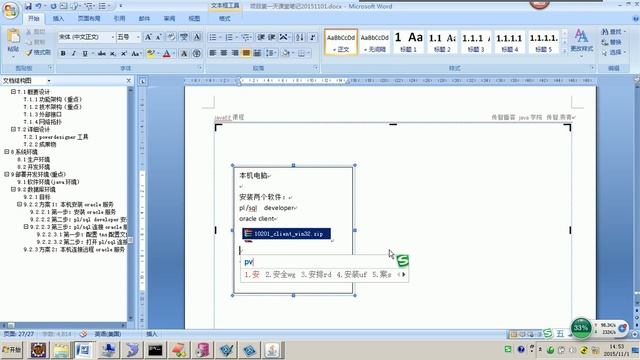Switch to the 邮件 ribbon tab
Screen dimensions: 640x360
coord(144,19)
